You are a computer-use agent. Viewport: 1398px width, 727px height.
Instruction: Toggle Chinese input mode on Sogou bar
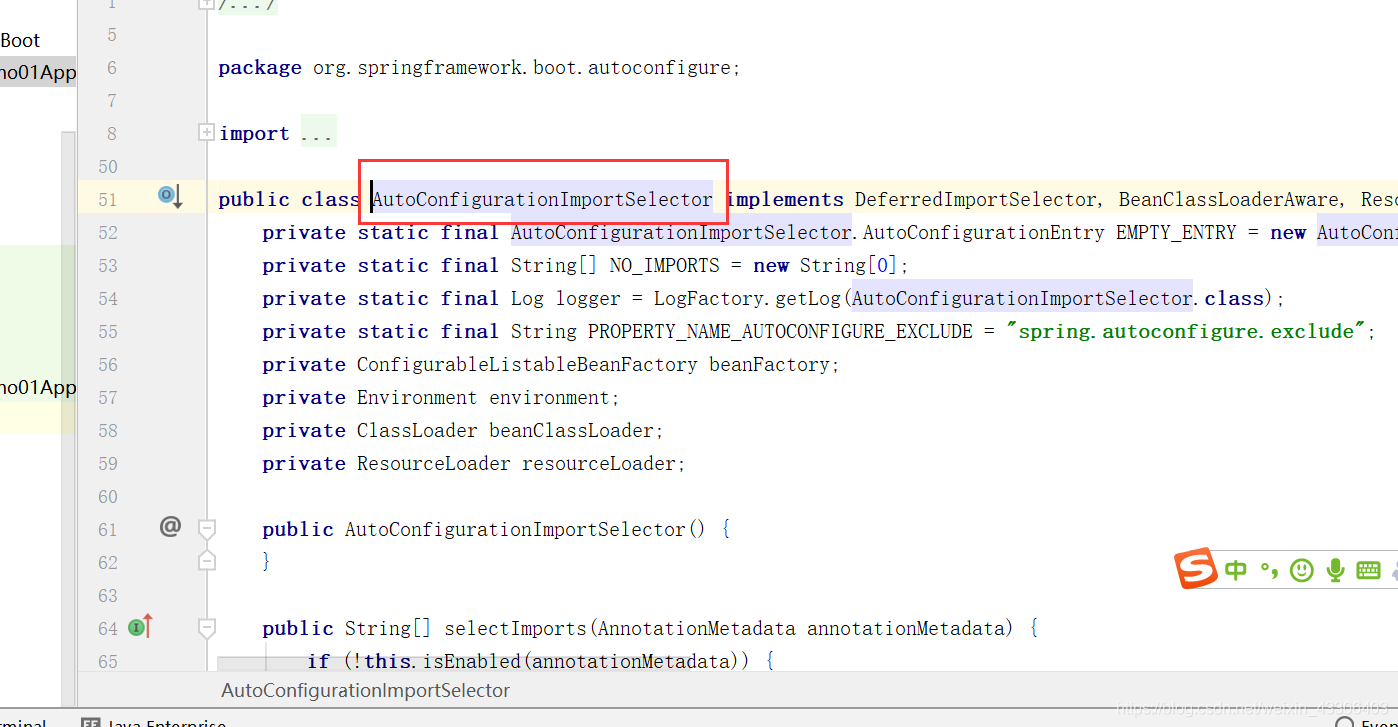click(1237, 570)
